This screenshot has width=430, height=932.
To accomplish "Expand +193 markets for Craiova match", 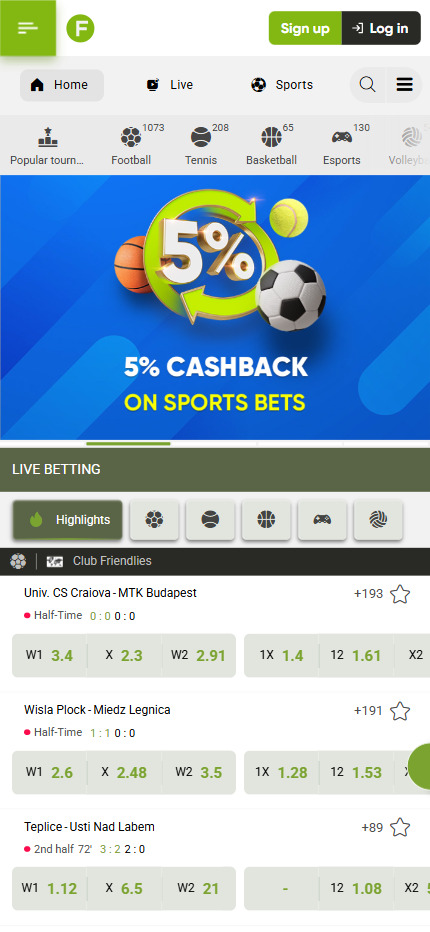I will [x=368, y=594].
